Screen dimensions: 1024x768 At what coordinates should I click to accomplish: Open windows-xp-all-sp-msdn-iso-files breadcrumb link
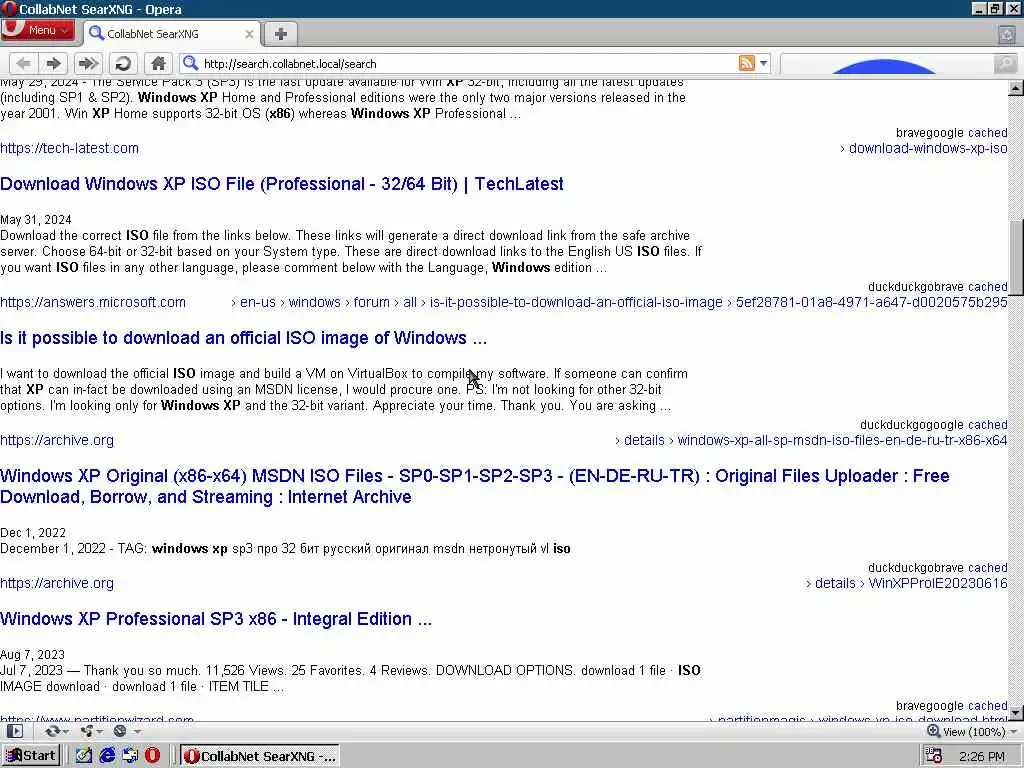(x=842, y=440)
